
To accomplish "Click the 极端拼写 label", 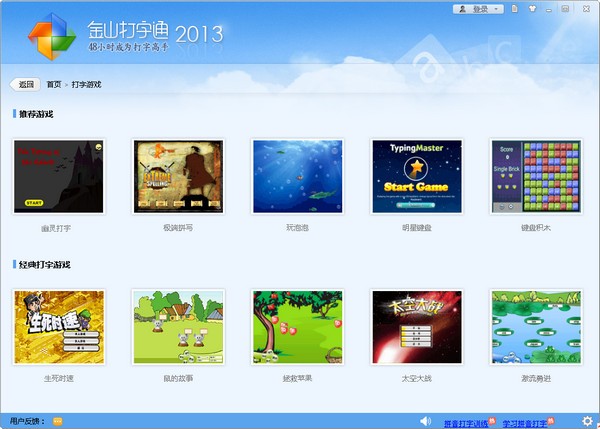I will click(178, 228).
